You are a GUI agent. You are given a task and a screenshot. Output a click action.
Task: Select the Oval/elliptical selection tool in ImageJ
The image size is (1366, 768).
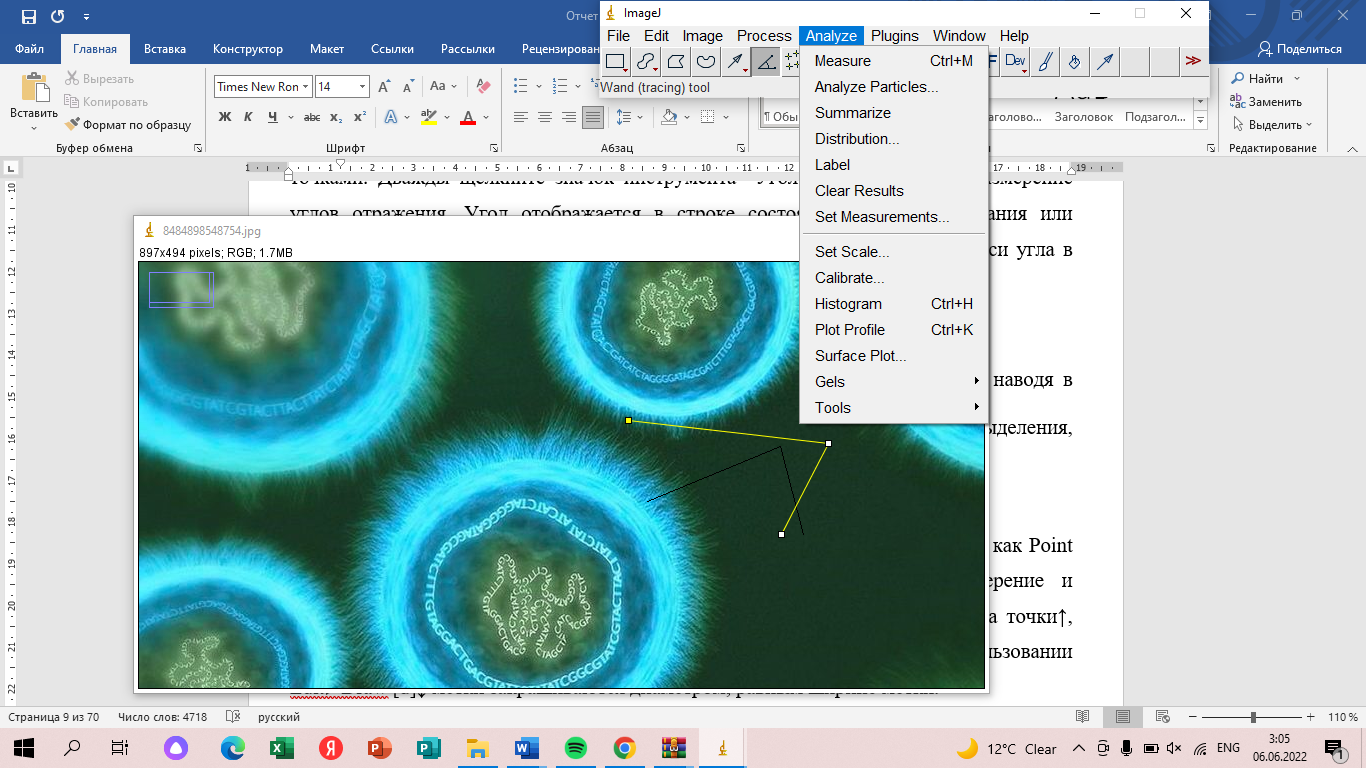pos(647,62)
